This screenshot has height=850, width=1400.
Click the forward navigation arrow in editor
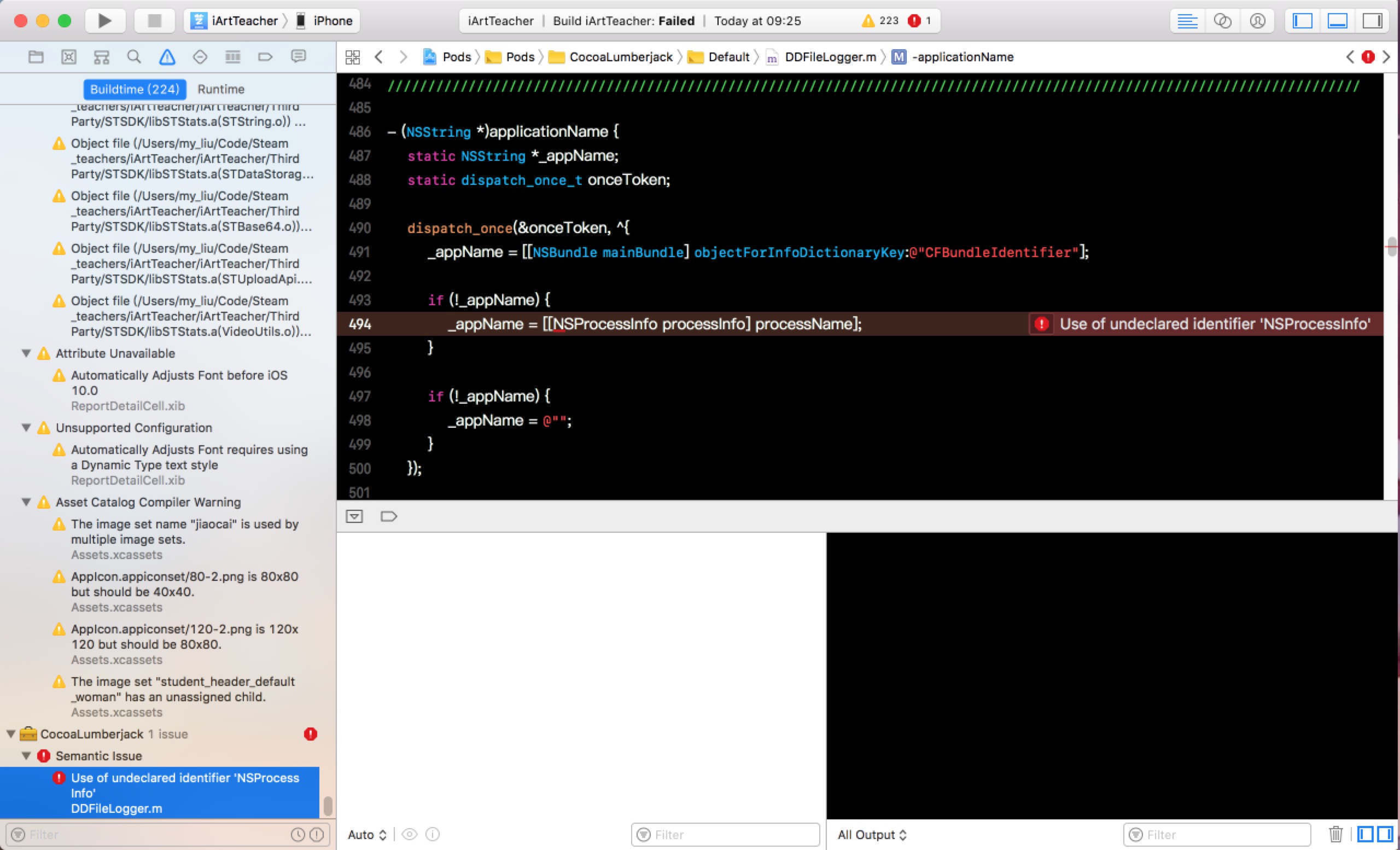403,57
